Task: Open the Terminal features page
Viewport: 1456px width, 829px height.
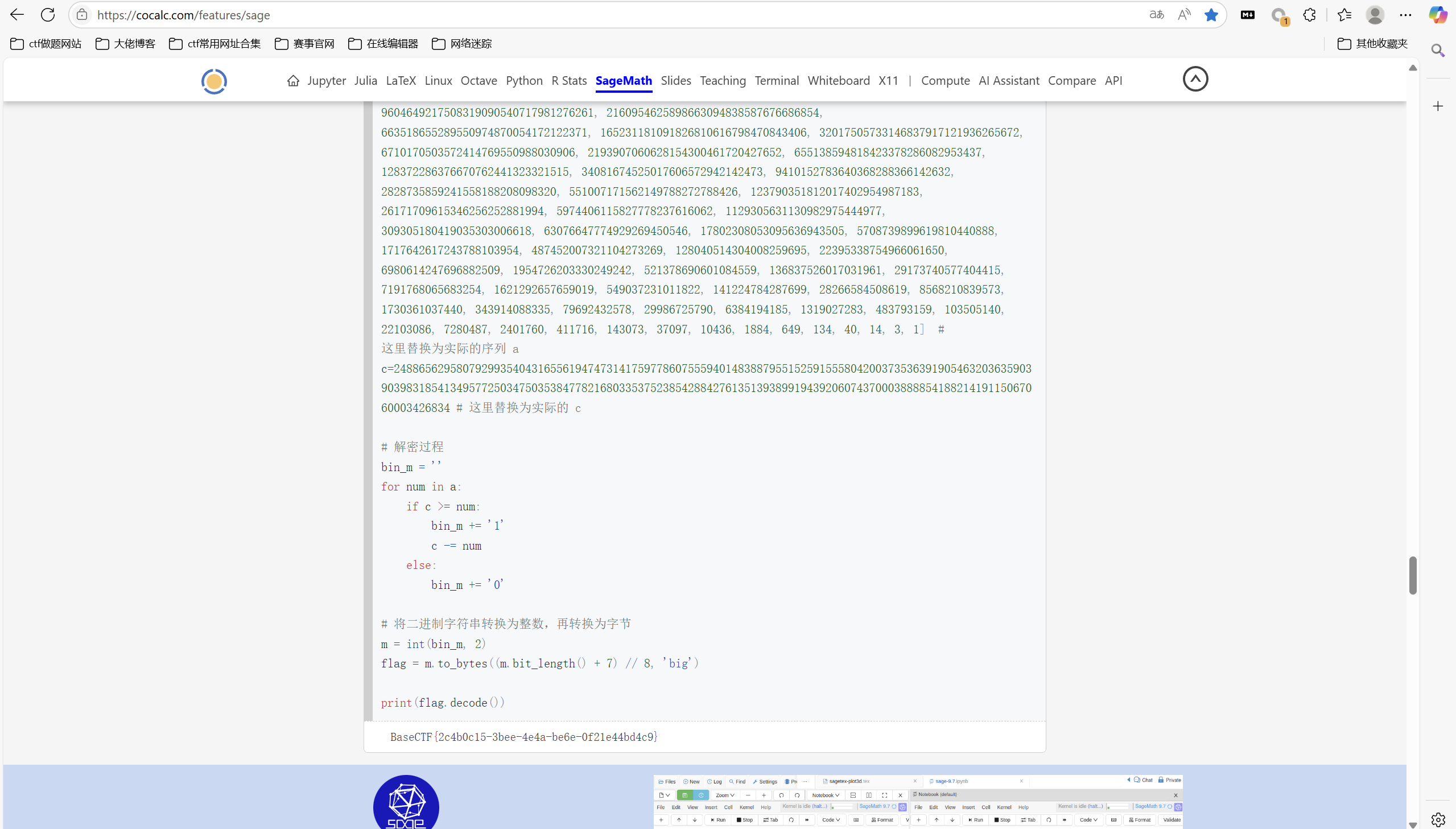Action: 777,81
